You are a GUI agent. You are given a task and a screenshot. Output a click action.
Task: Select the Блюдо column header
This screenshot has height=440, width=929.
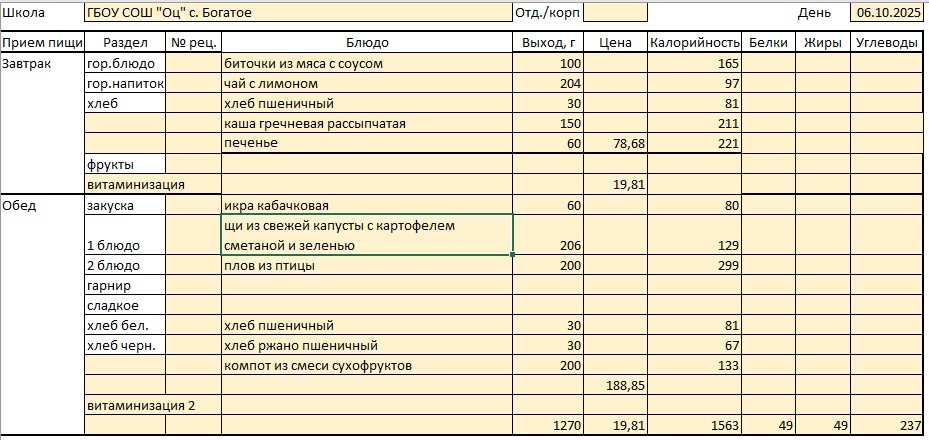[367, 43]
